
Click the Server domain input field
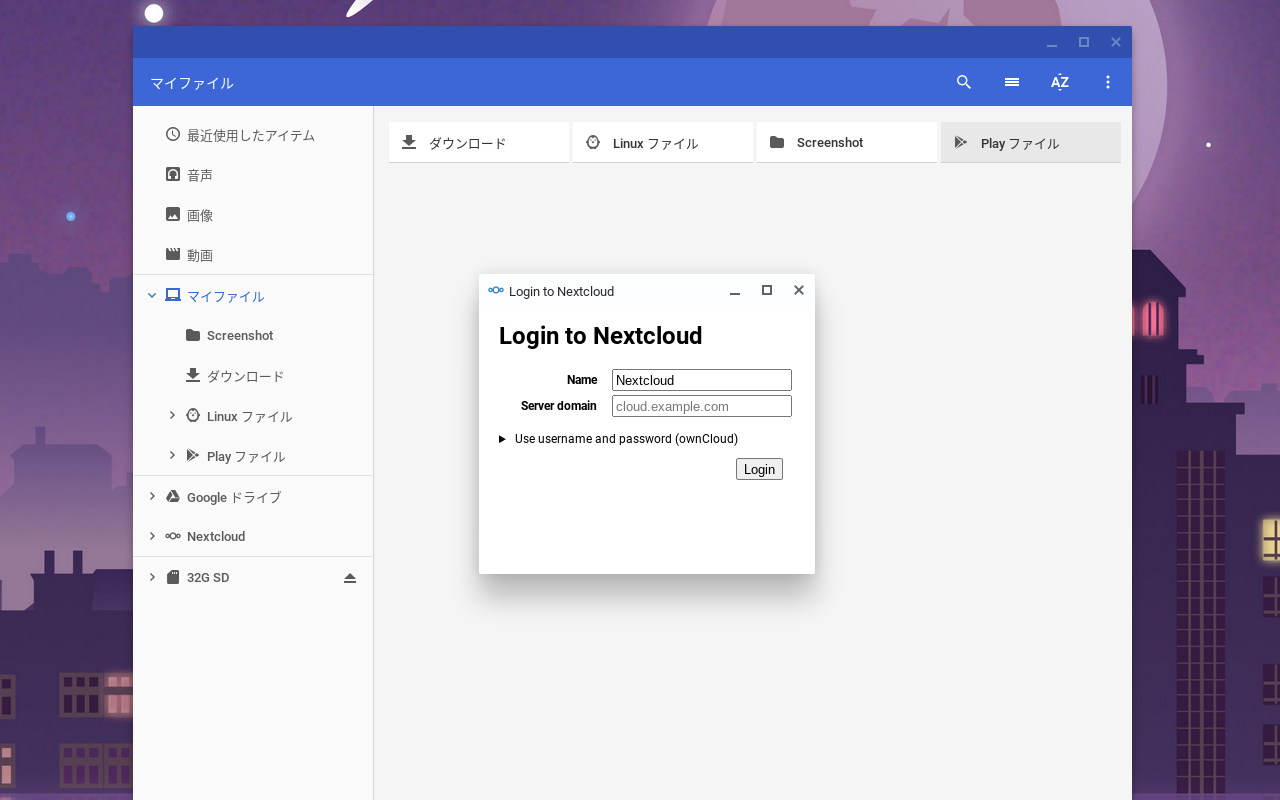tap(702, 406)
